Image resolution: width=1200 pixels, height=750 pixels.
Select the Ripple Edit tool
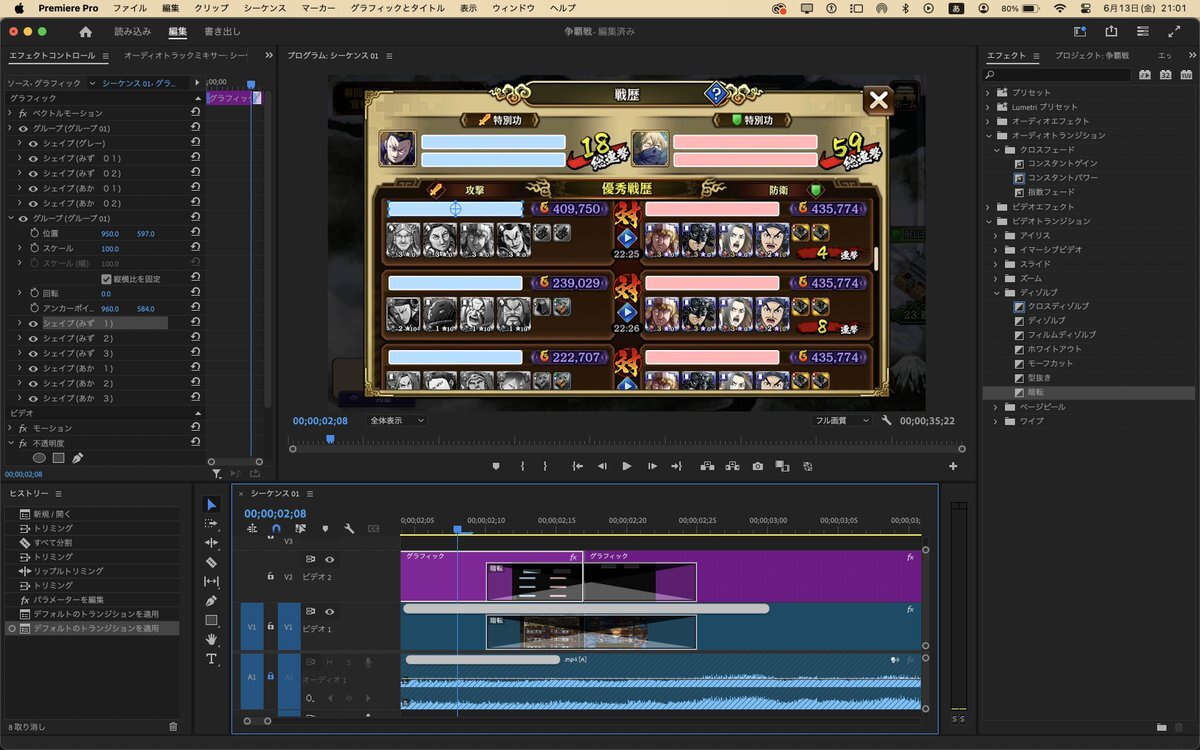pyautogui.click(x=211, y=543)
